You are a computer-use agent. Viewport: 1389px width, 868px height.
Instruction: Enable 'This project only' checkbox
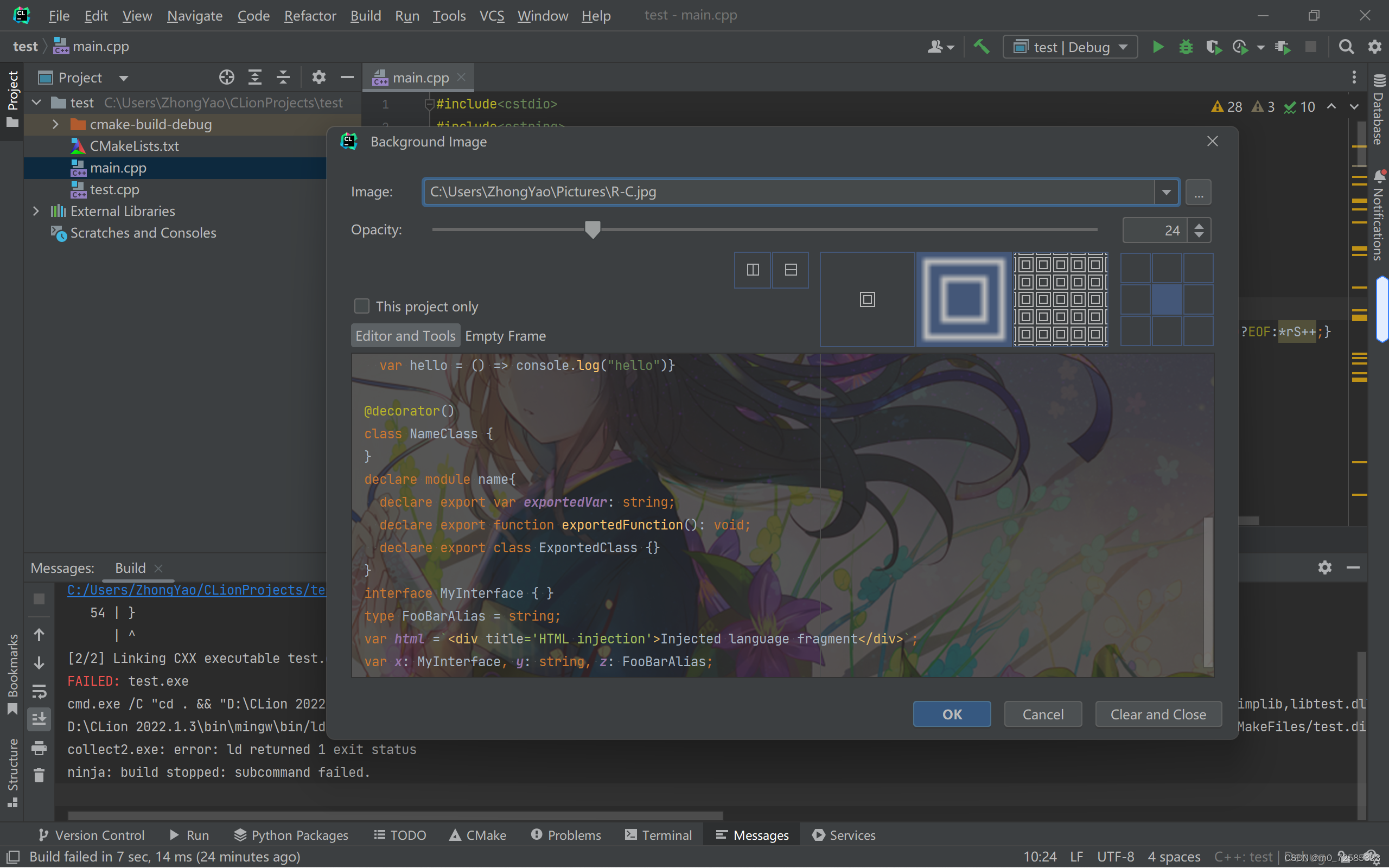[361, 307]
